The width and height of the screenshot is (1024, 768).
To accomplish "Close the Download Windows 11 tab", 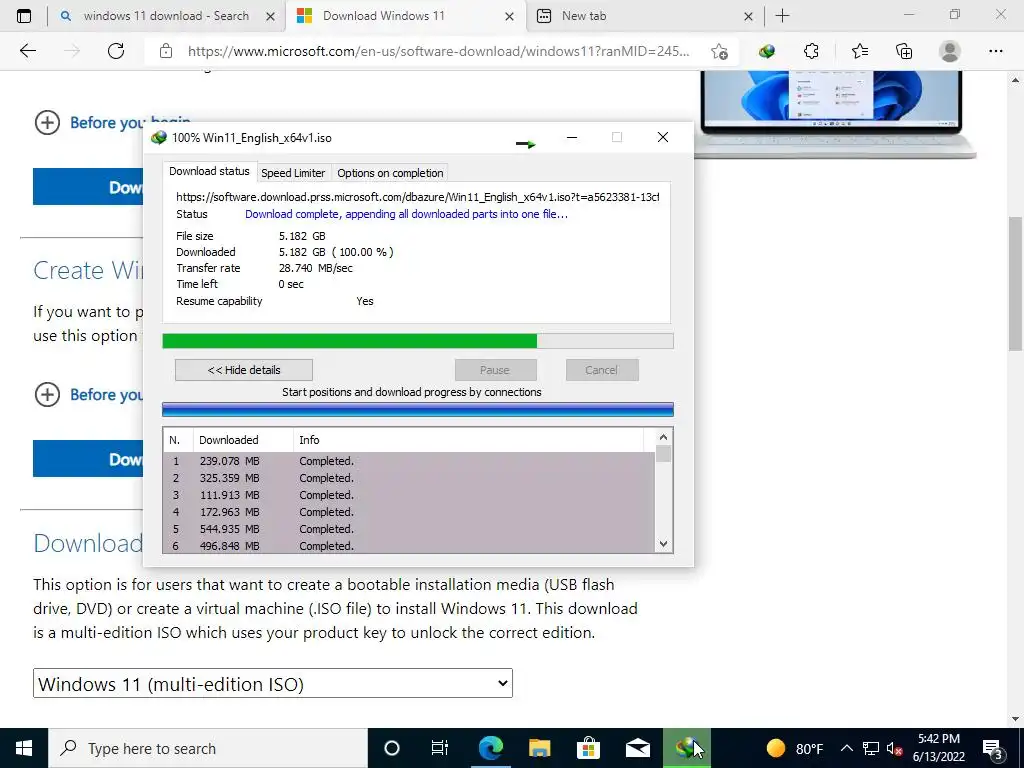I will tap(509, 17).
